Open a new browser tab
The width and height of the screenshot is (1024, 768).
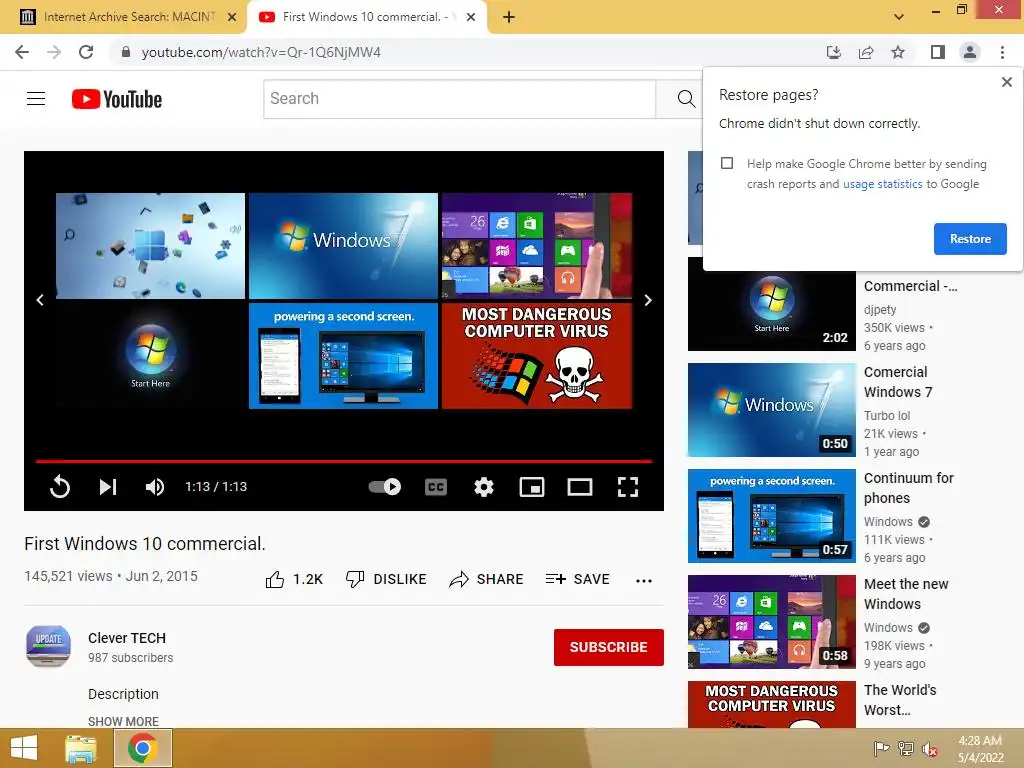tap(509, 17)
